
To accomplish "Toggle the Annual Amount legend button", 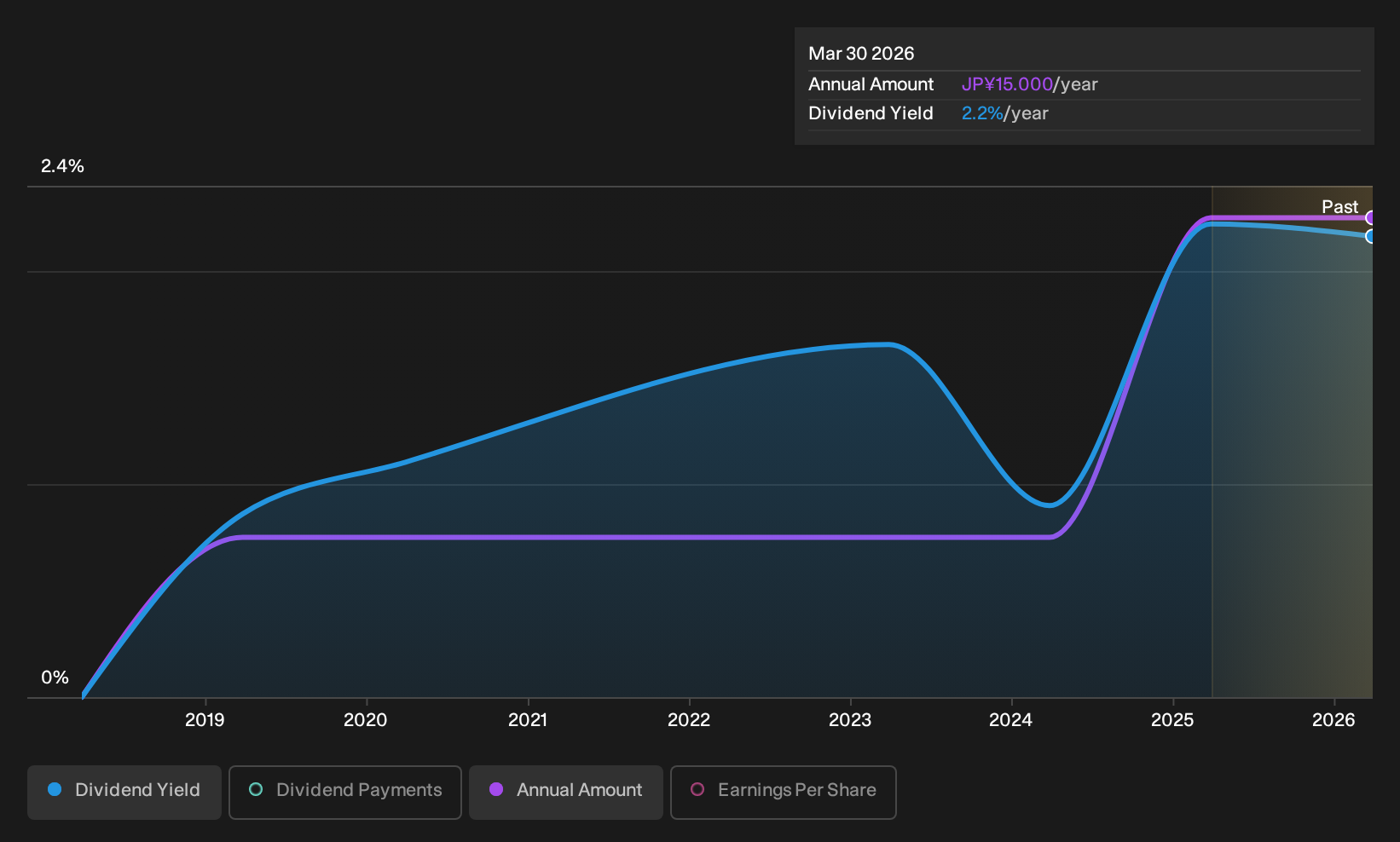I will point(566,792).
